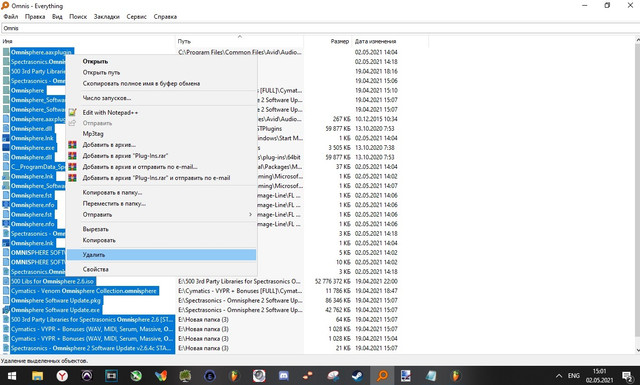The height and width of the screenshot is (385, 640).
Task: Select file '500 Libs for Omnisphere 2.6.iso'
Action: pyautogui.click(x=53, y=281)
